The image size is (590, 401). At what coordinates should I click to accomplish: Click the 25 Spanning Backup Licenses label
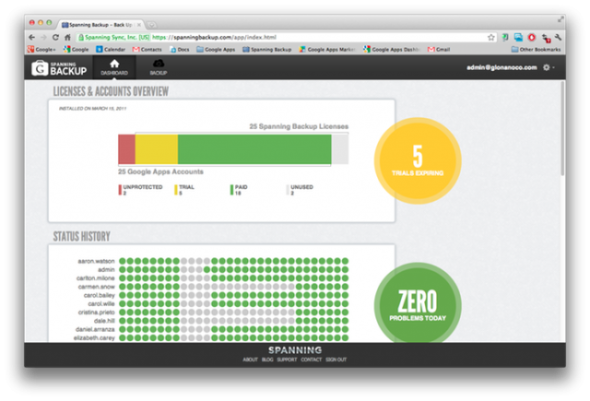tap(299, 126)
